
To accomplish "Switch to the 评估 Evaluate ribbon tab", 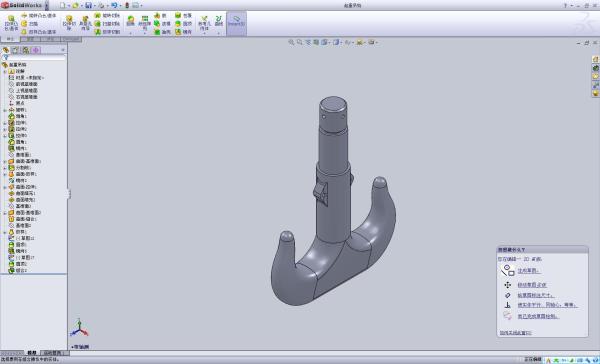I will pos(51,39).
